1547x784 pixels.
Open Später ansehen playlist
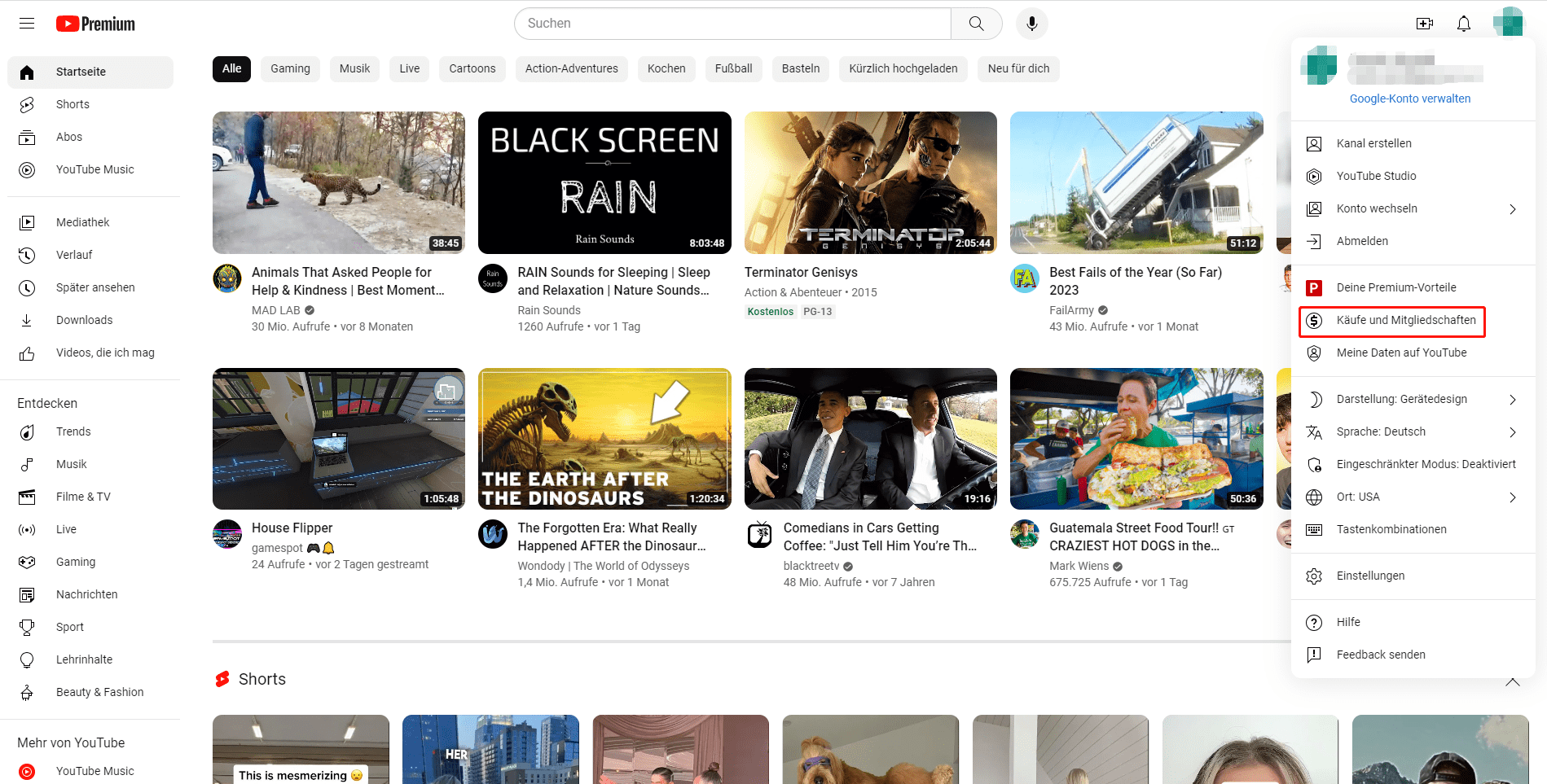(90, 287)
